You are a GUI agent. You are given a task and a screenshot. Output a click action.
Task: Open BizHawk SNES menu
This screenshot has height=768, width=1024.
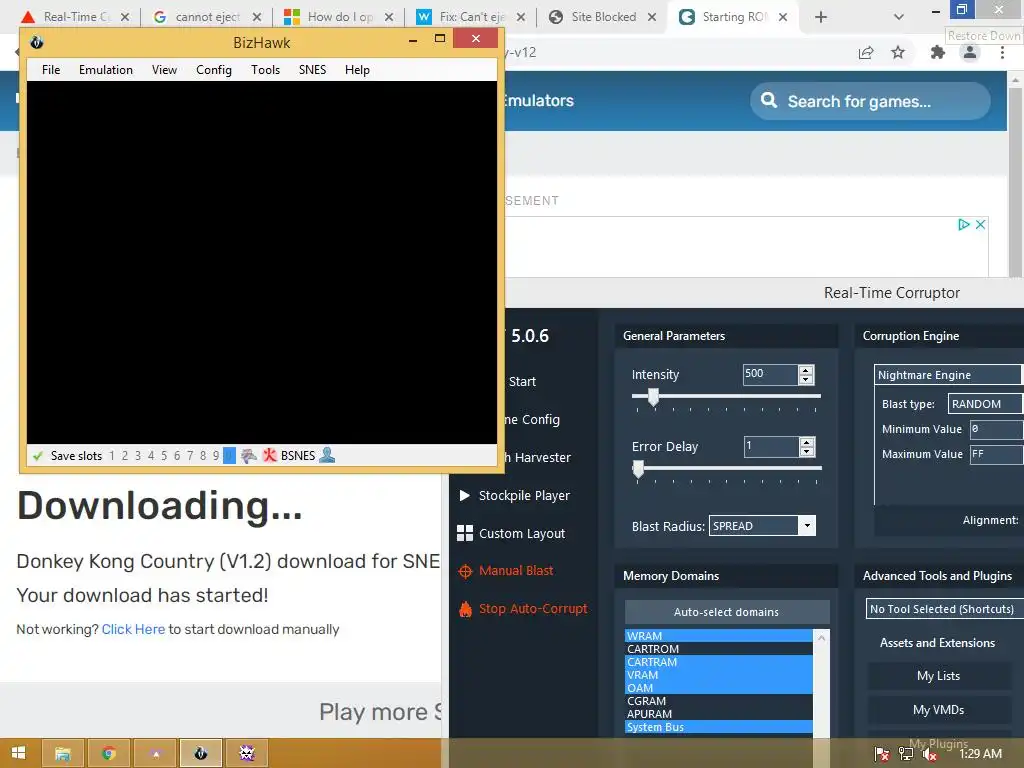tap(312, 70)
